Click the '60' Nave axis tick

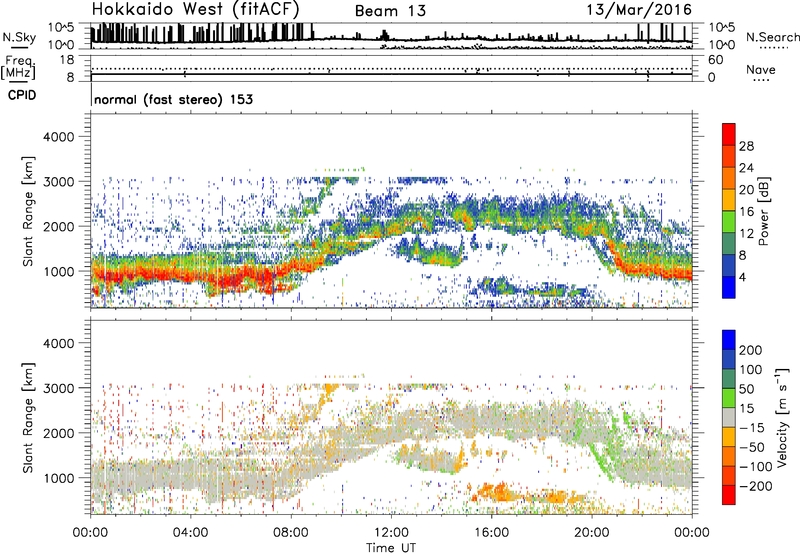(x=715, y=60)
